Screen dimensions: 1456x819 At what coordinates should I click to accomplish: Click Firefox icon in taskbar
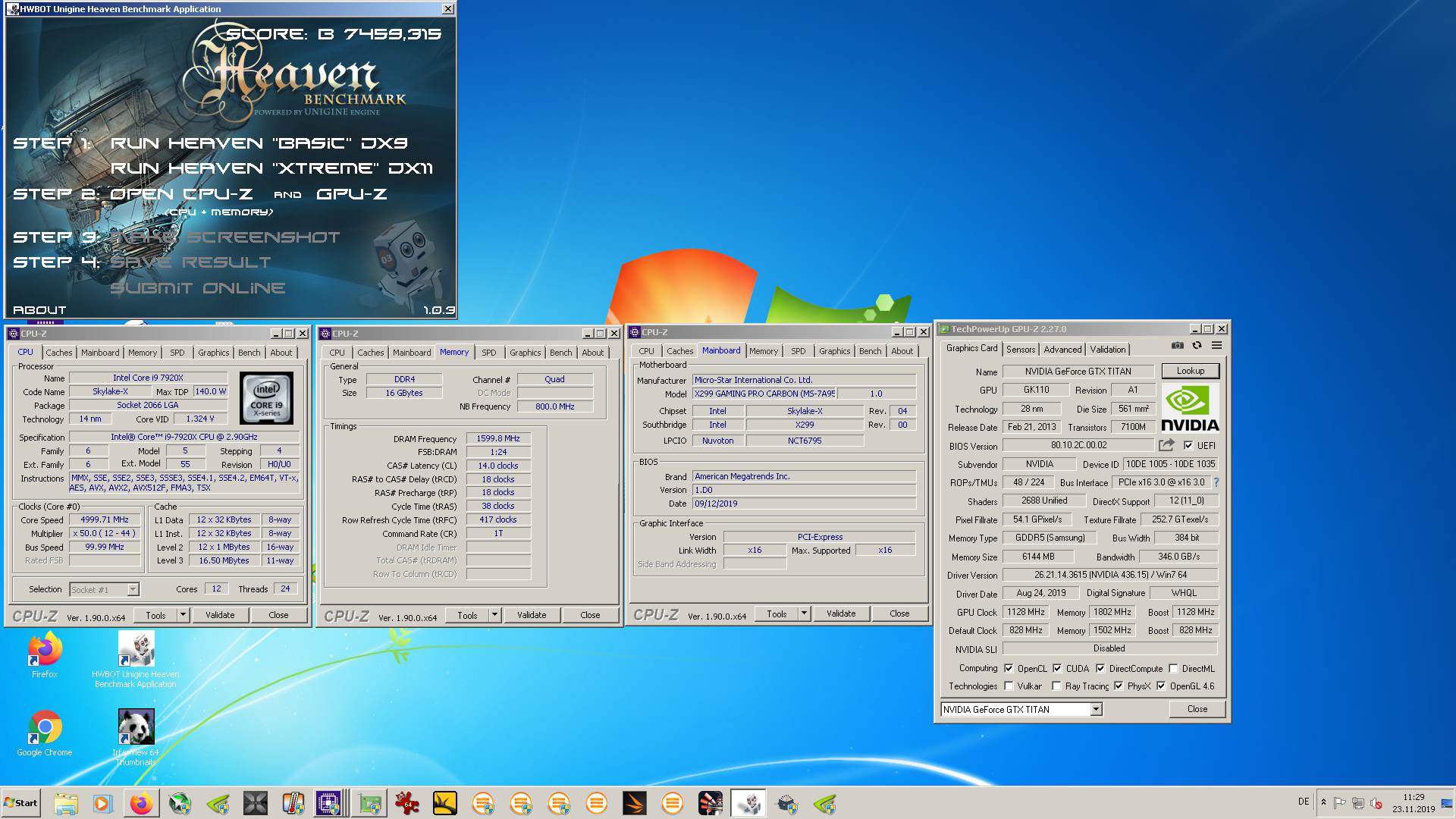(141, 803)
